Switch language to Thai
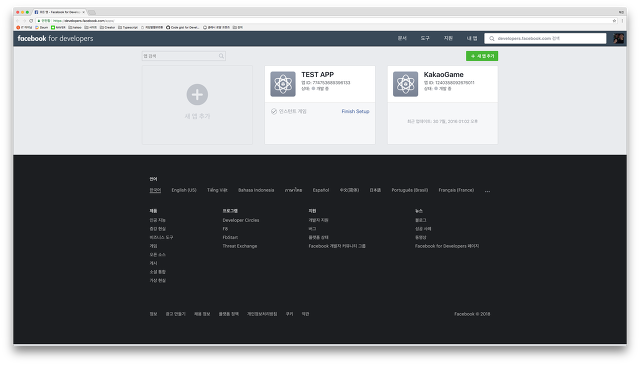 [x=293, y=190]
